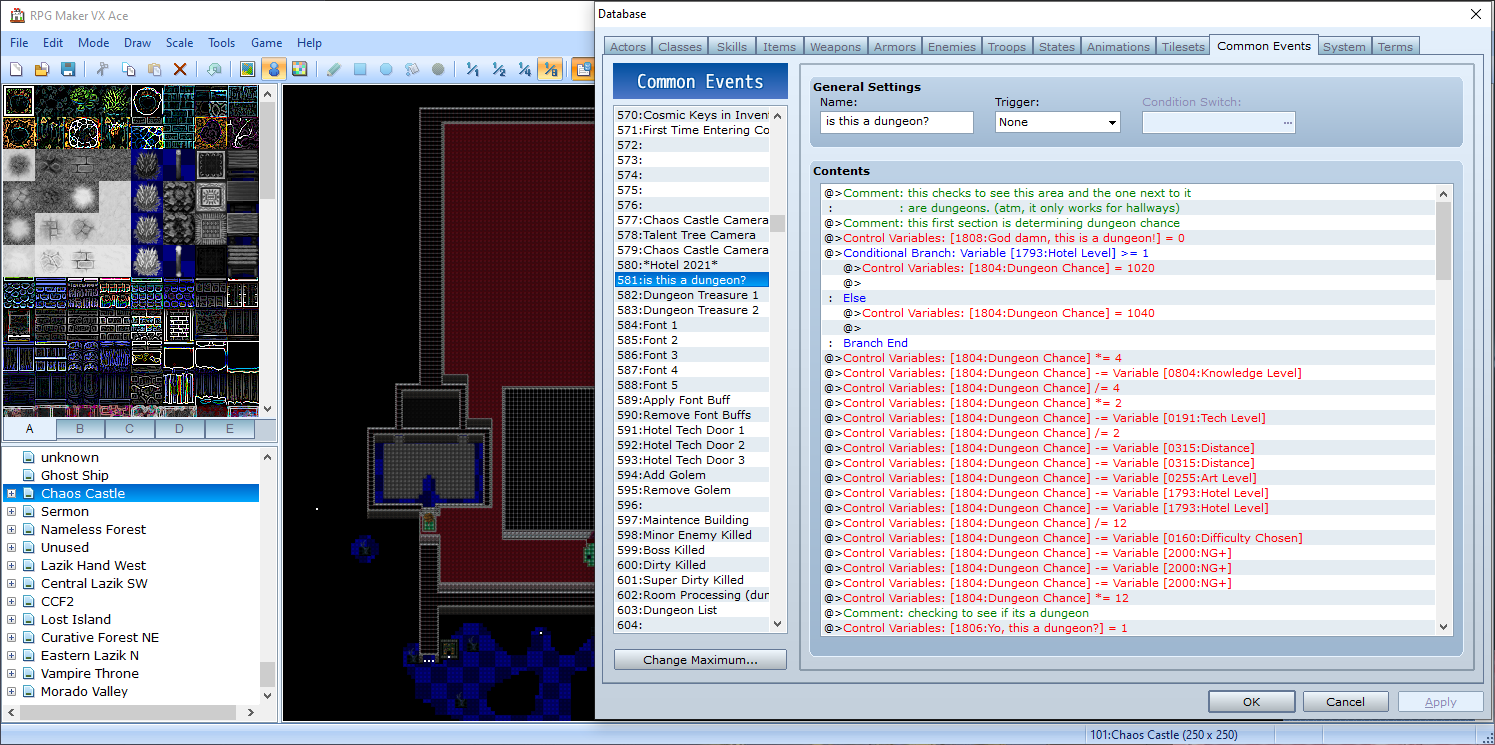Select the Shadow Pen tool
The image size is (1495, 745).
tap(438, 69)
